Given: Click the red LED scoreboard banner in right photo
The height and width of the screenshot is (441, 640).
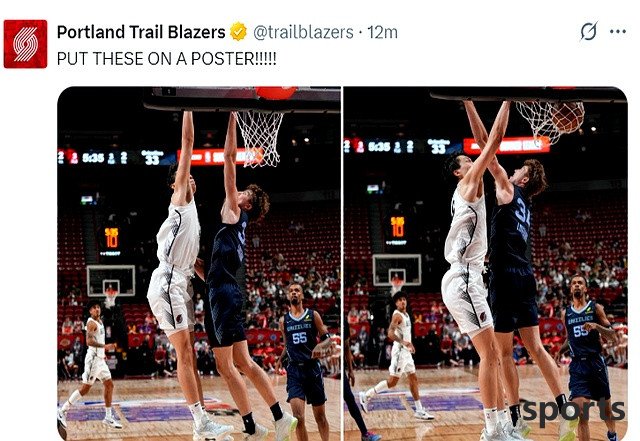Looking at the screenshot, I should pyautogui.click(x=506, y=146).
